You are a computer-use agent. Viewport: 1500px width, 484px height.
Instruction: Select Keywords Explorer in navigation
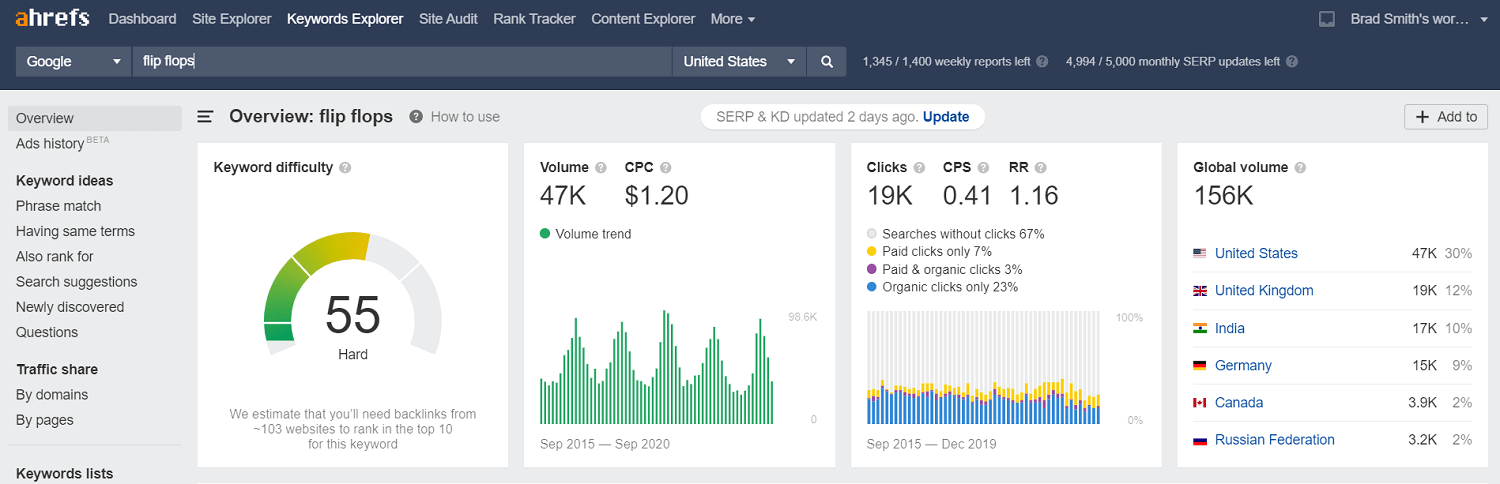(345, 19)
